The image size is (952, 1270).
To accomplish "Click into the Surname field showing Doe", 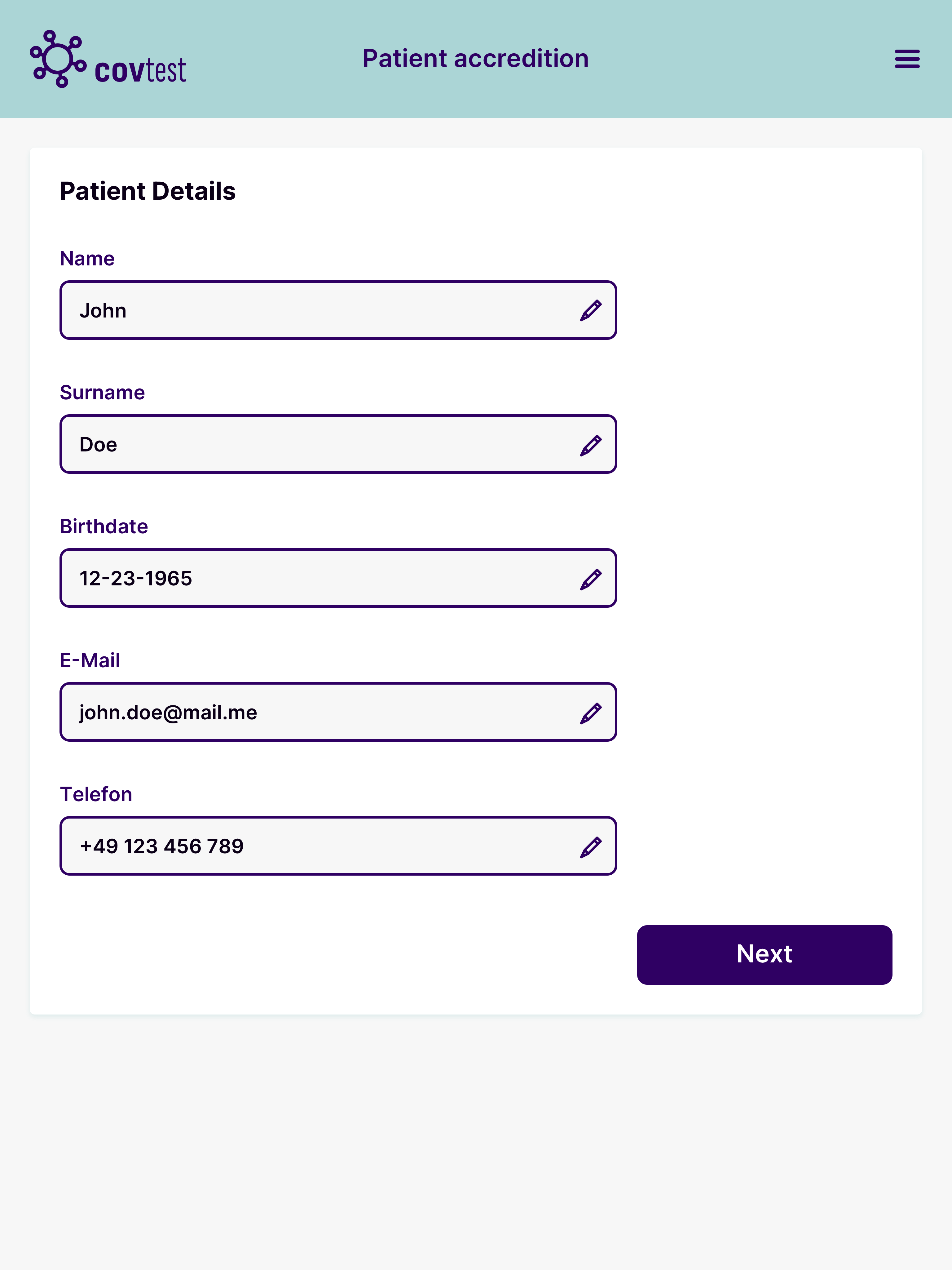I will click(321, 445).
